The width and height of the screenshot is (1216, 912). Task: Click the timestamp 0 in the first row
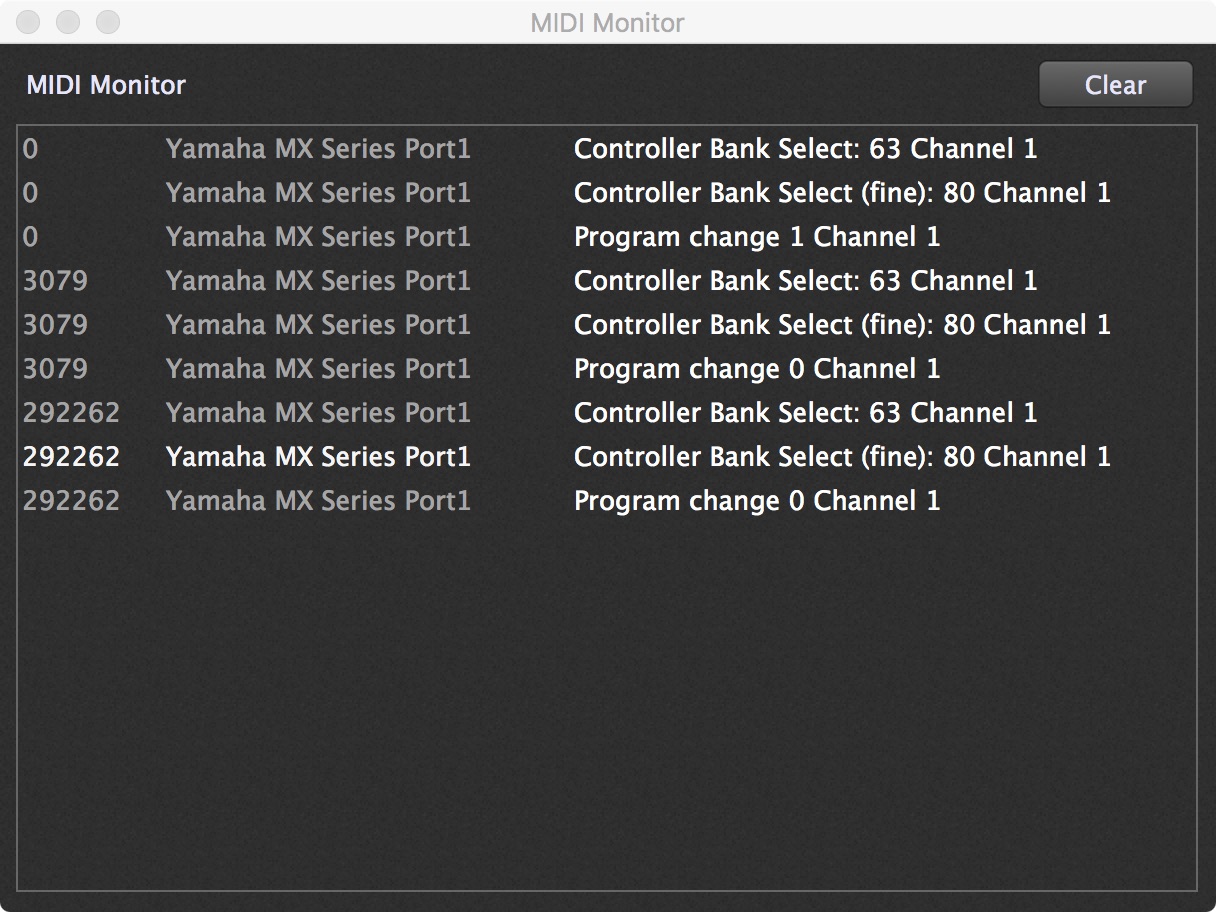30,149
